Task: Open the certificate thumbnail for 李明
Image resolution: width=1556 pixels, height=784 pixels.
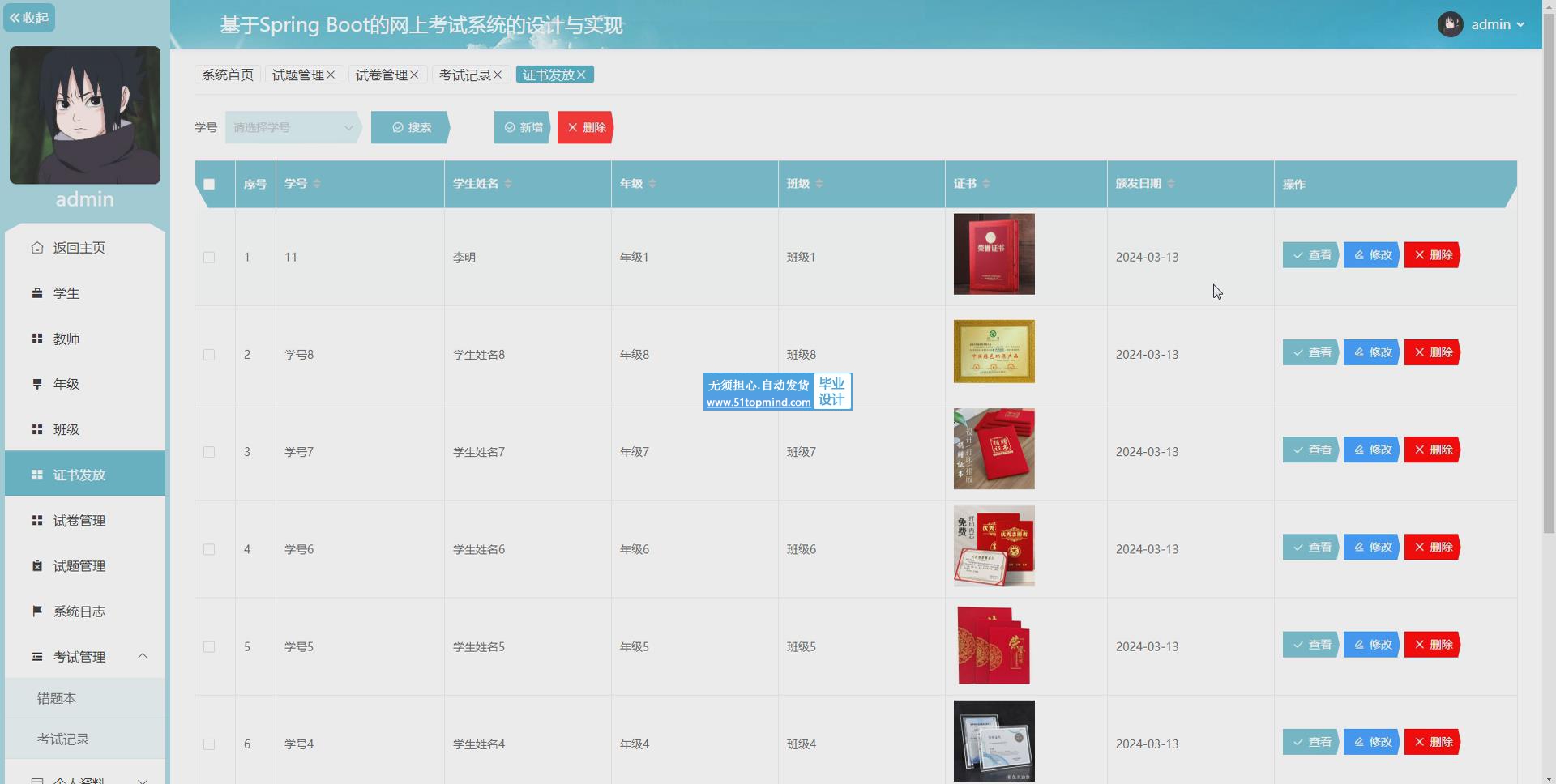Action: [x=994, y=254]
